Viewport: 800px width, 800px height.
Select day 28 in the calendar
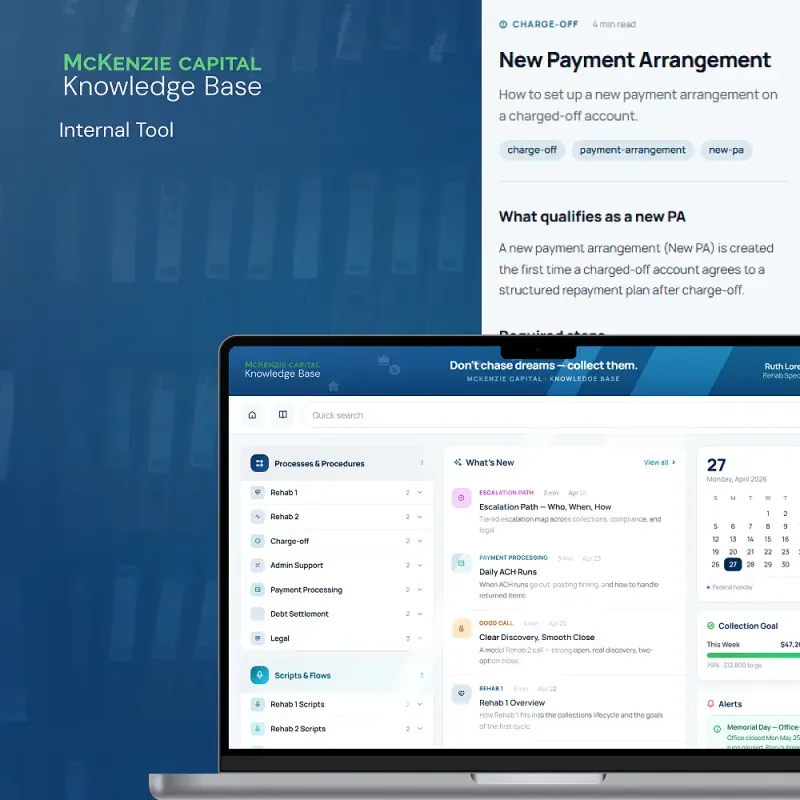pyautogui.click(x=750, y=564)
